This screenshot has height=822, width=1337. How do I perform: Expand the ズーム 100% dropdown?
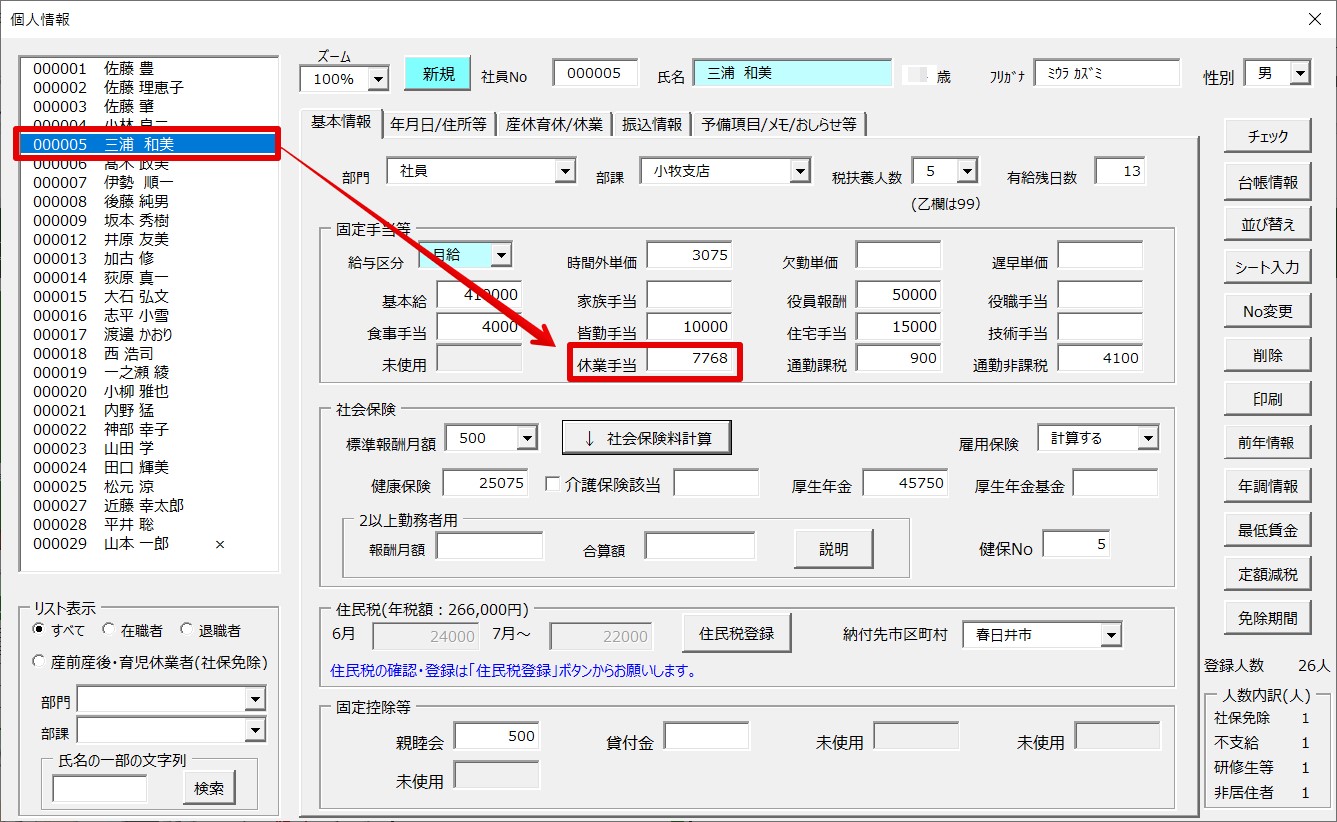pyautogui.click(x=378, y=78)
